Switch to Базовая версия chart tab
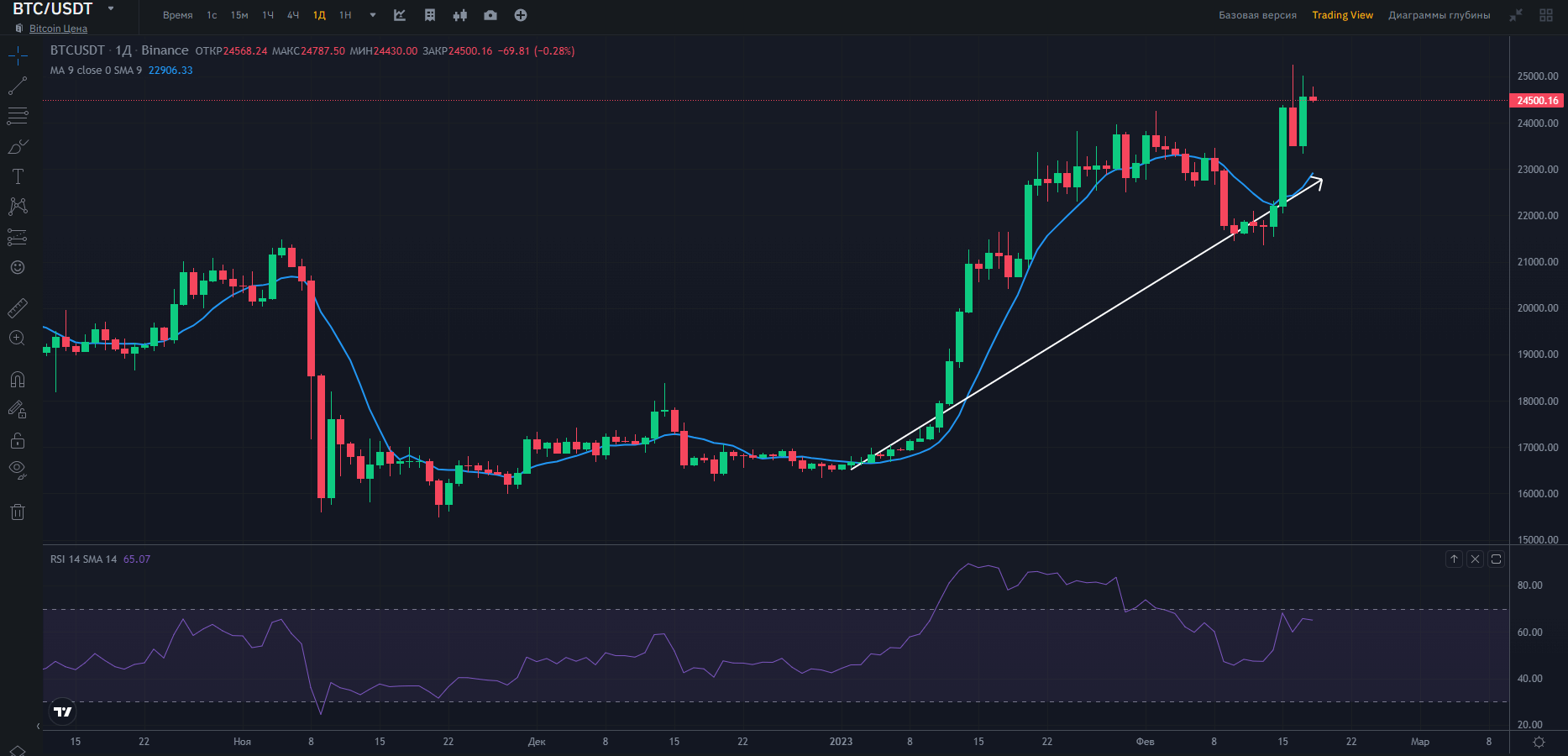The height and width of the screenshot is (756, 1568). click(1257, 15)
